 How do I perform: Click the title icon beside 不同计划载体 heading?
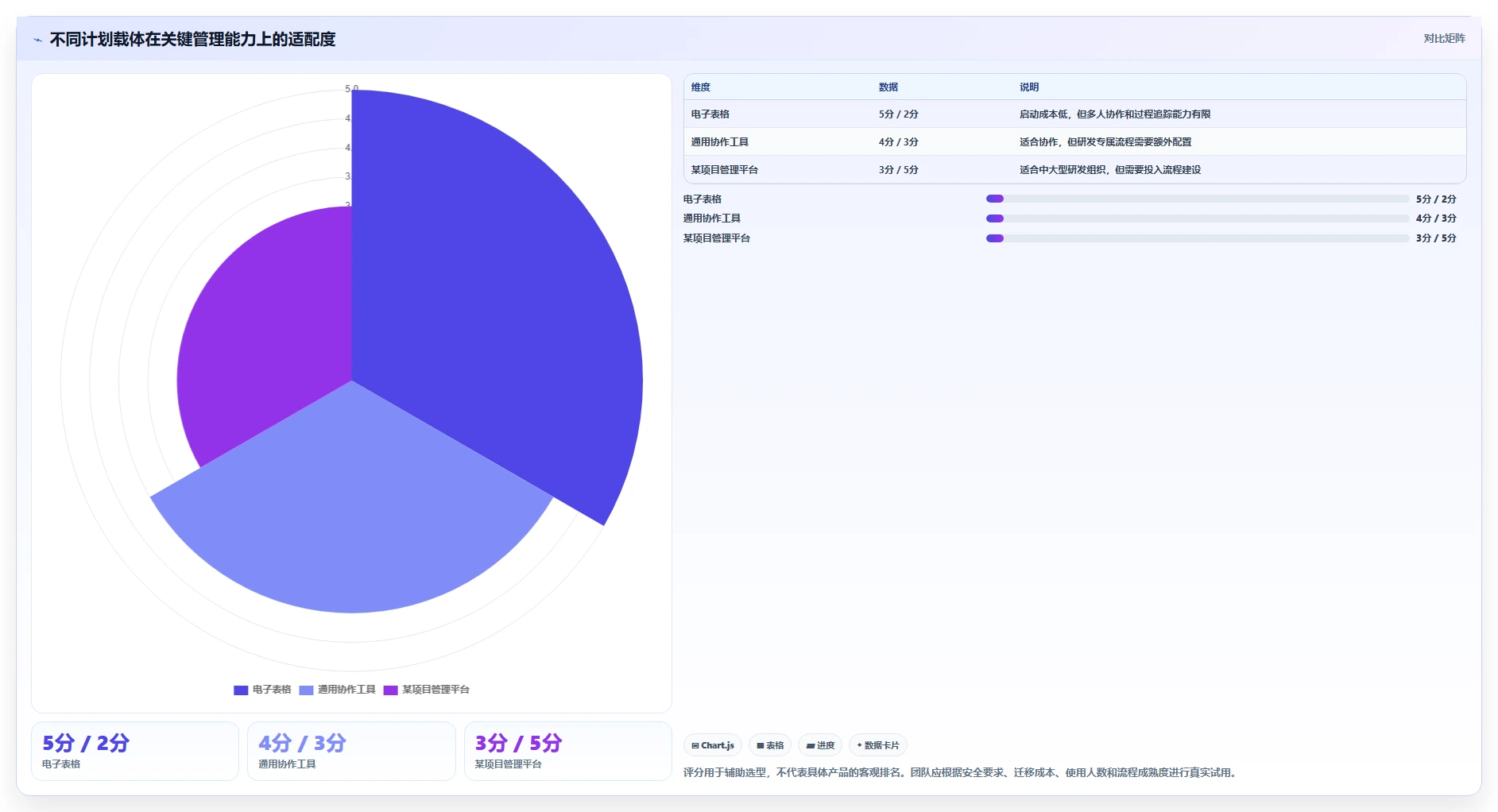(x=37, y=40)
